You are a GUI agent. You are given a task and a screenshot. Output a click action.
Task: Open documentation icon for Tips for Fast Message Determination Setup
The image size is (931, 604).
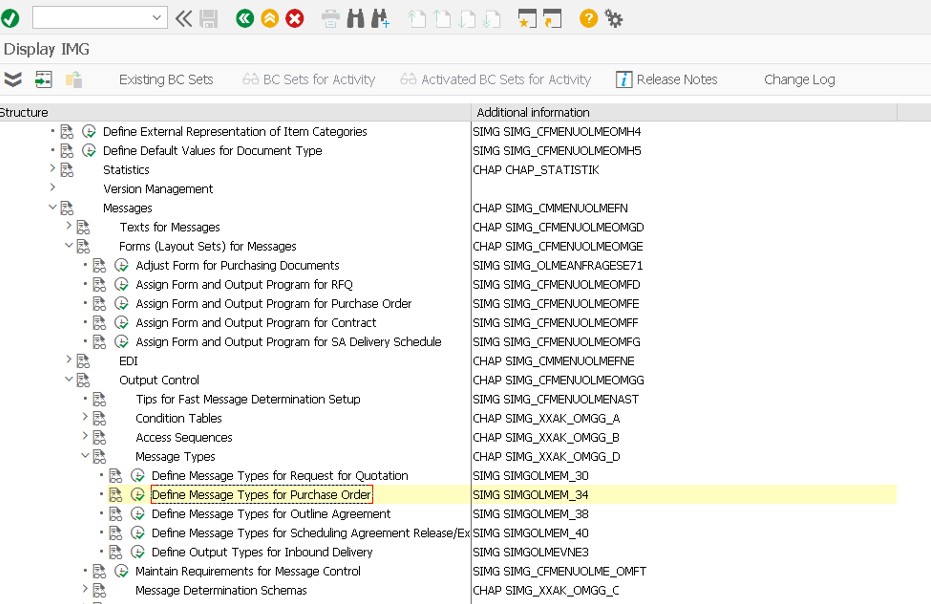[100, 399]
